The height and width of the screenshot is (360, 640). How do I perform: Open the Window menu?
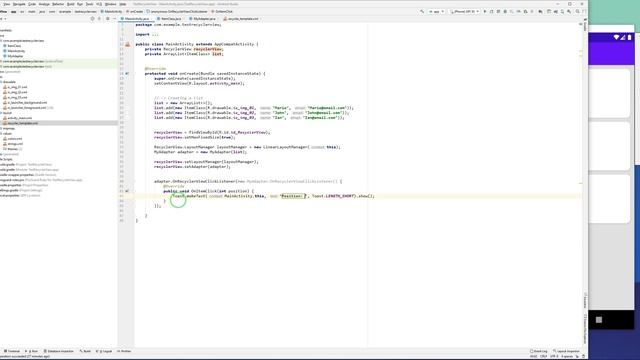coord(110,4)
